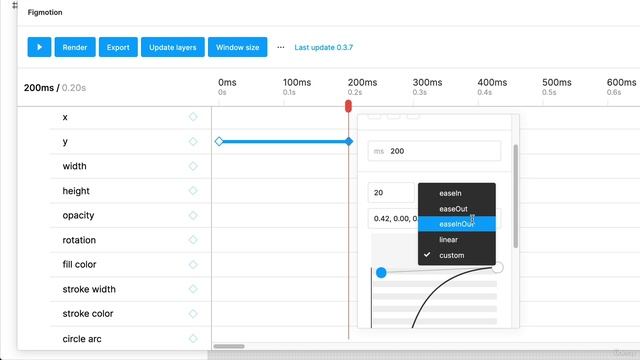Select the height property label
Image resolution: width=640 pixels, height=360 pixels.
76,191
